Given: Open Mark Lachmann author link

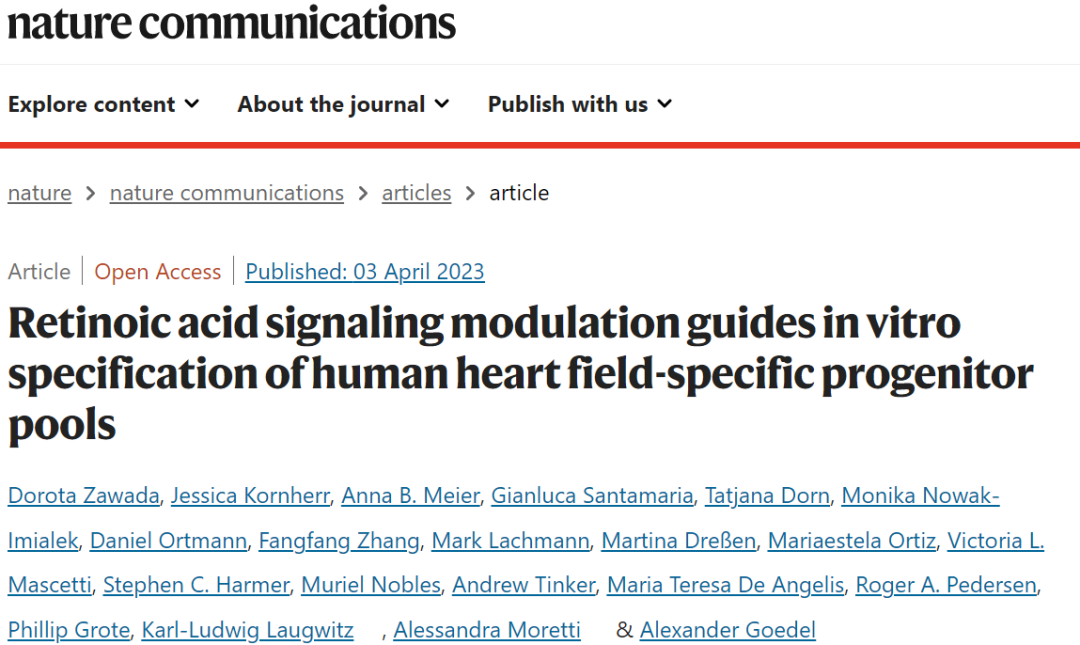Looking at the screenshot, I should 510,541.
